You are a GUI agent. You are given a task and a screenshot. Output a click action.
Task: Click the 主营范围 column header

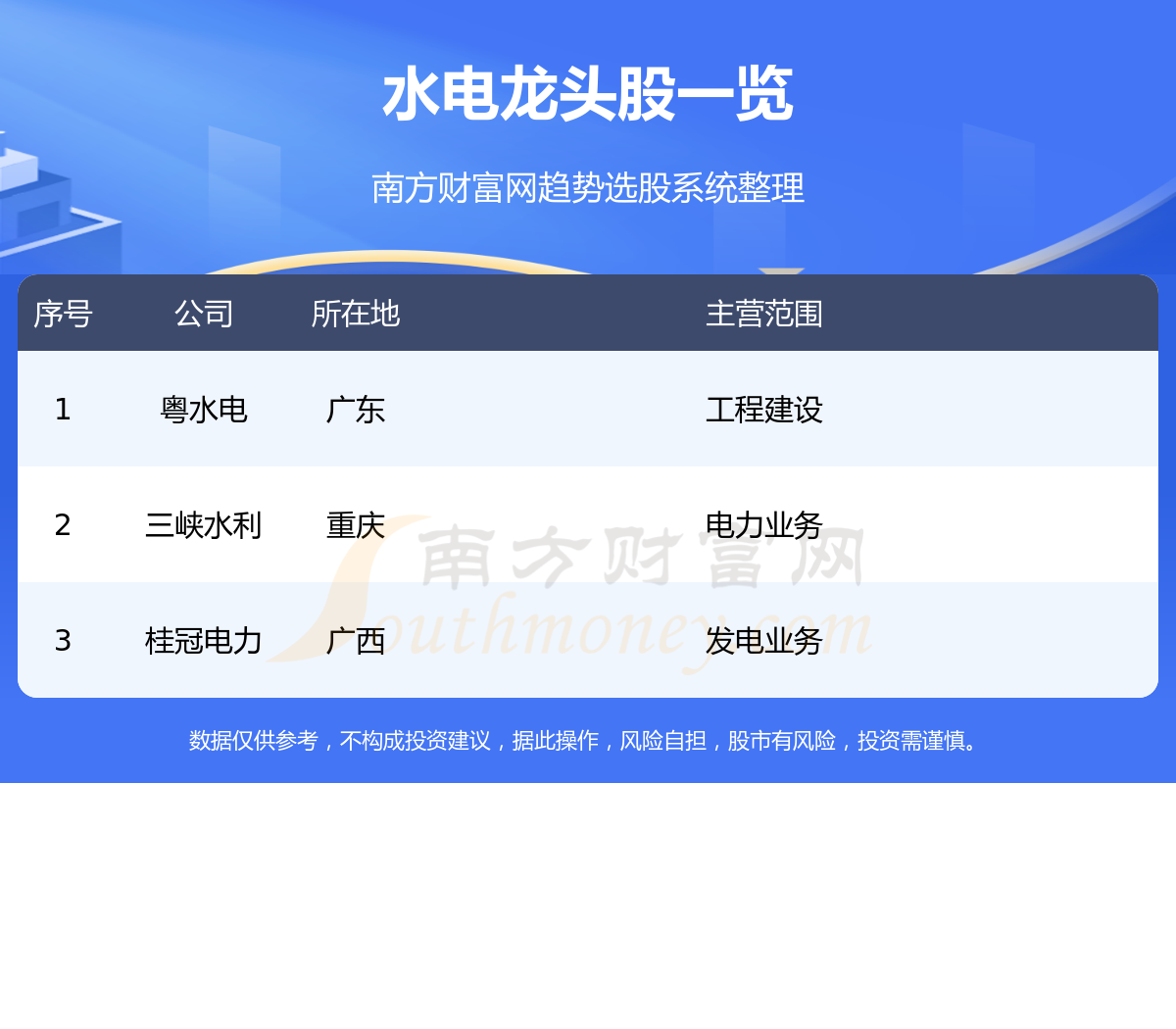coord(764,314)
